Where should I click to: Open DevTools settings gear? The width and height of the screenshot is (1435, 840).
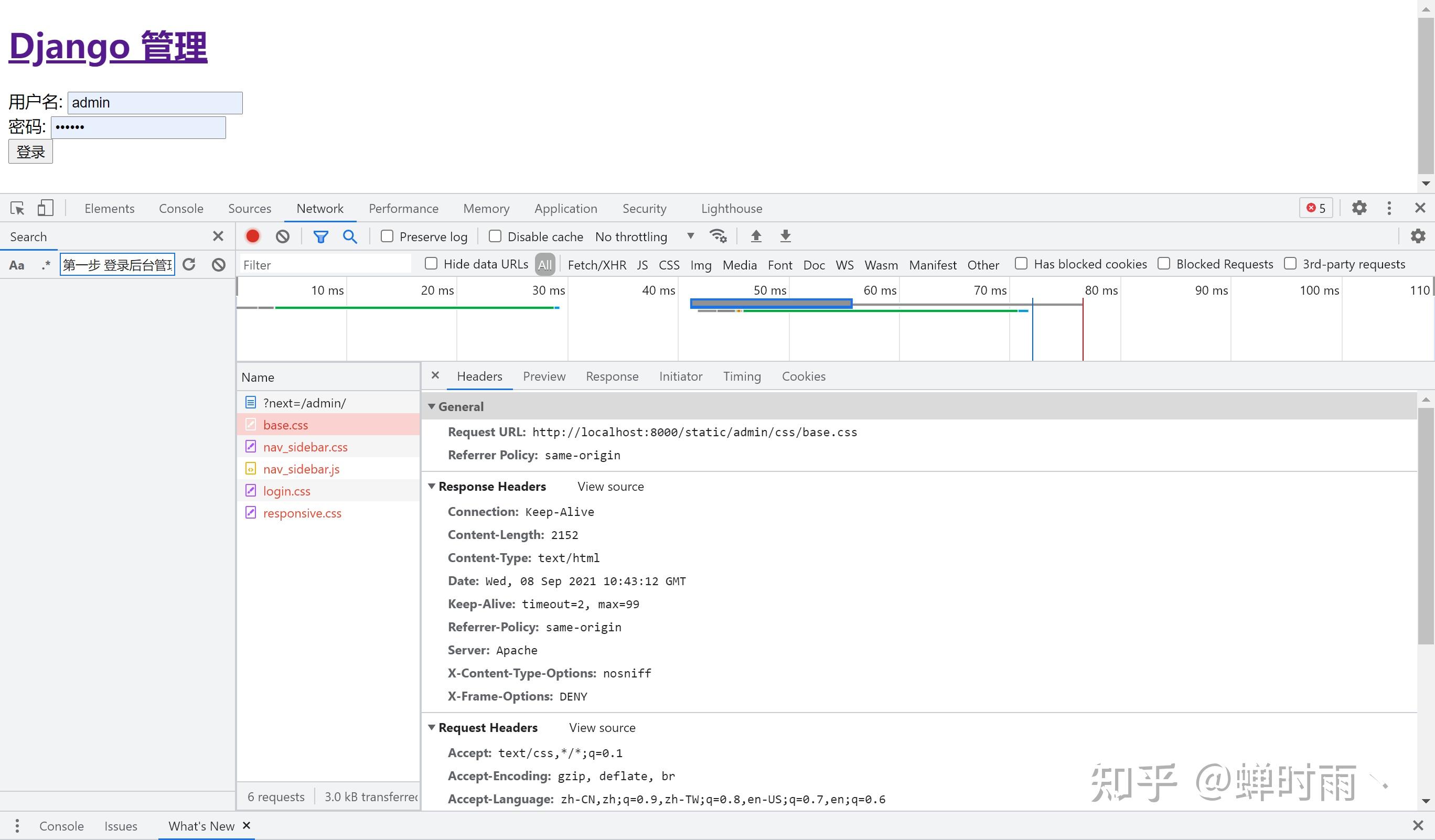click(x=1360, y=208)
